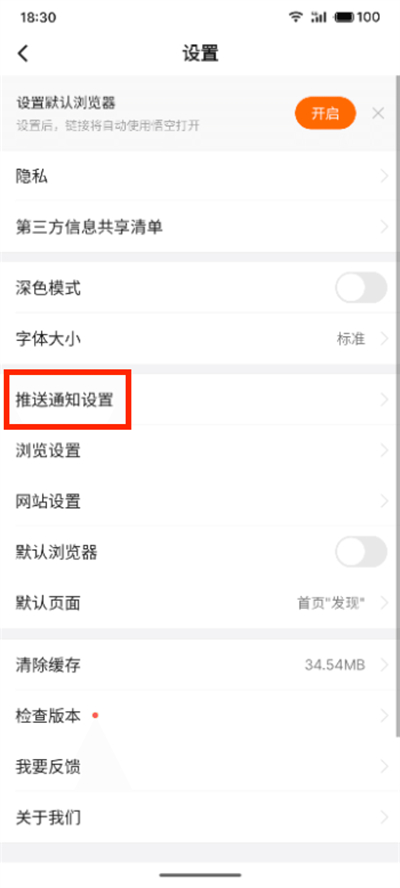Tap 检查版本 with the red dot
Screen dimensions: 400x888
pos(200,716)
